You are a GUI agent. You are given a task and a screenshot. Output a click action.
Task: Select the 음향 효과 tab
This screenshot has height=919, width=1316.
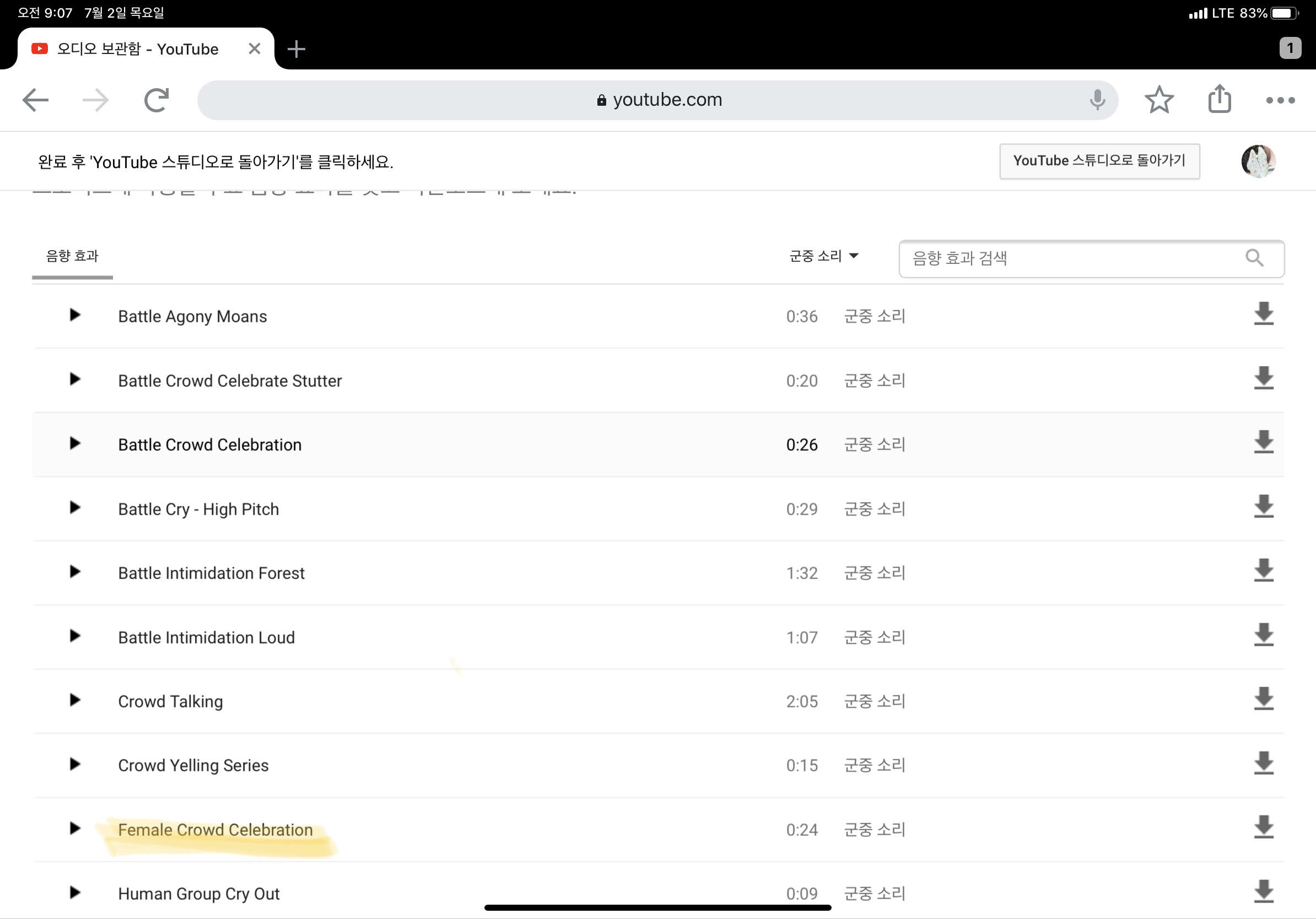[72, 256]
